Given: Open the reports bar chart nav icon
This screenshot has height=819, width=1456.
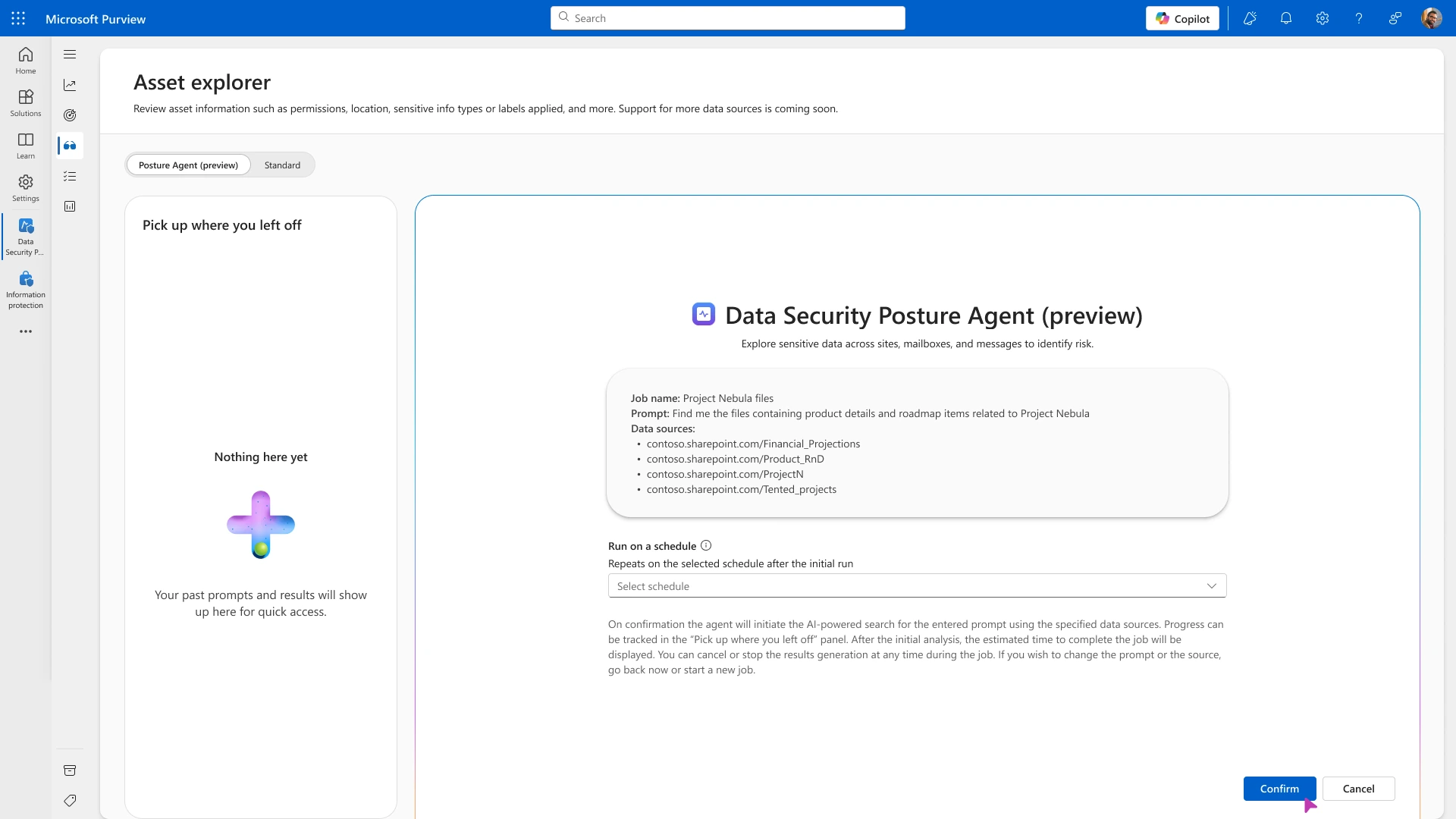Looking at the screenshot, I should [x=70, y=206].
